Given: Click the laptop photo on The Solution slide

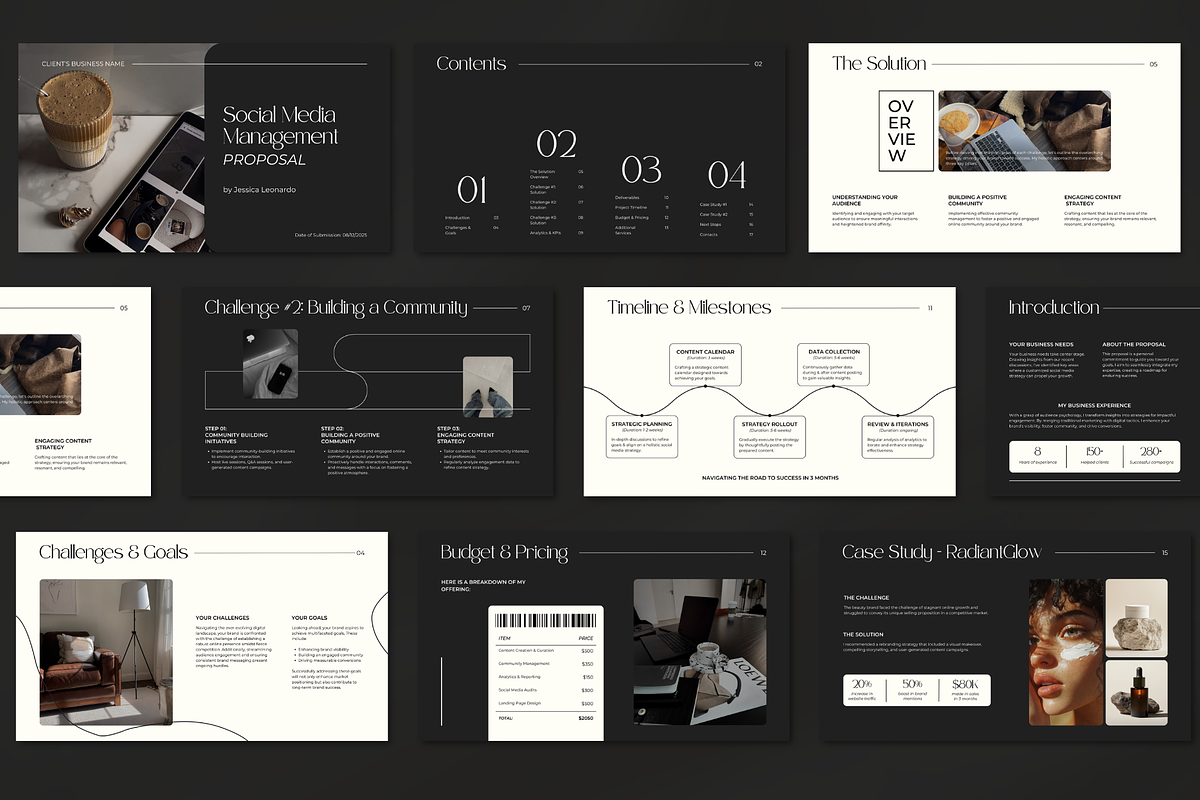Looking at the screenshot, I should pos(1024,131).
